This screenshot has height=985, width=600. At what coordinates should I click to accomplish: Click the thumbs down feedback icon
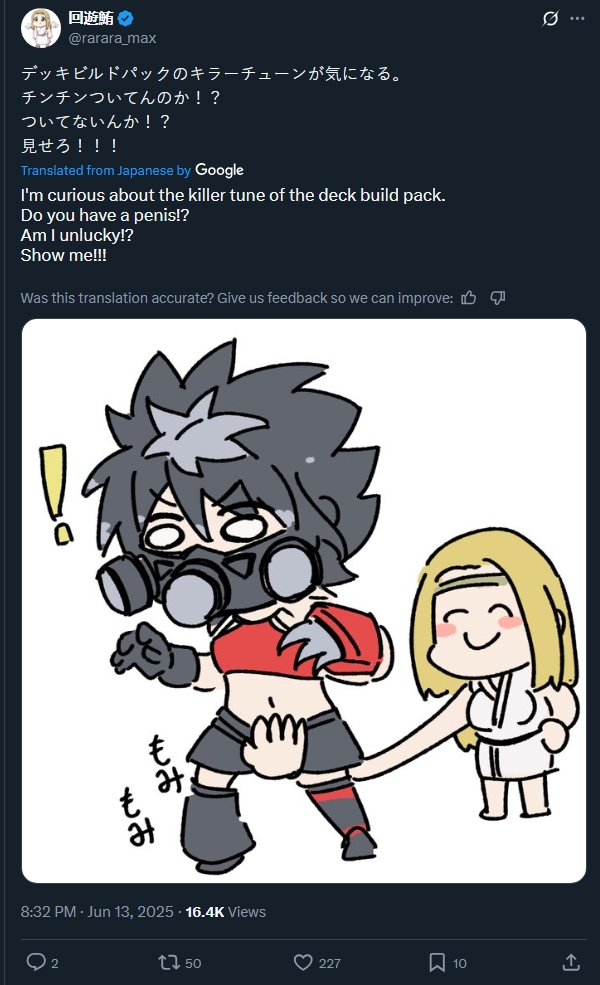click(498, 298)
